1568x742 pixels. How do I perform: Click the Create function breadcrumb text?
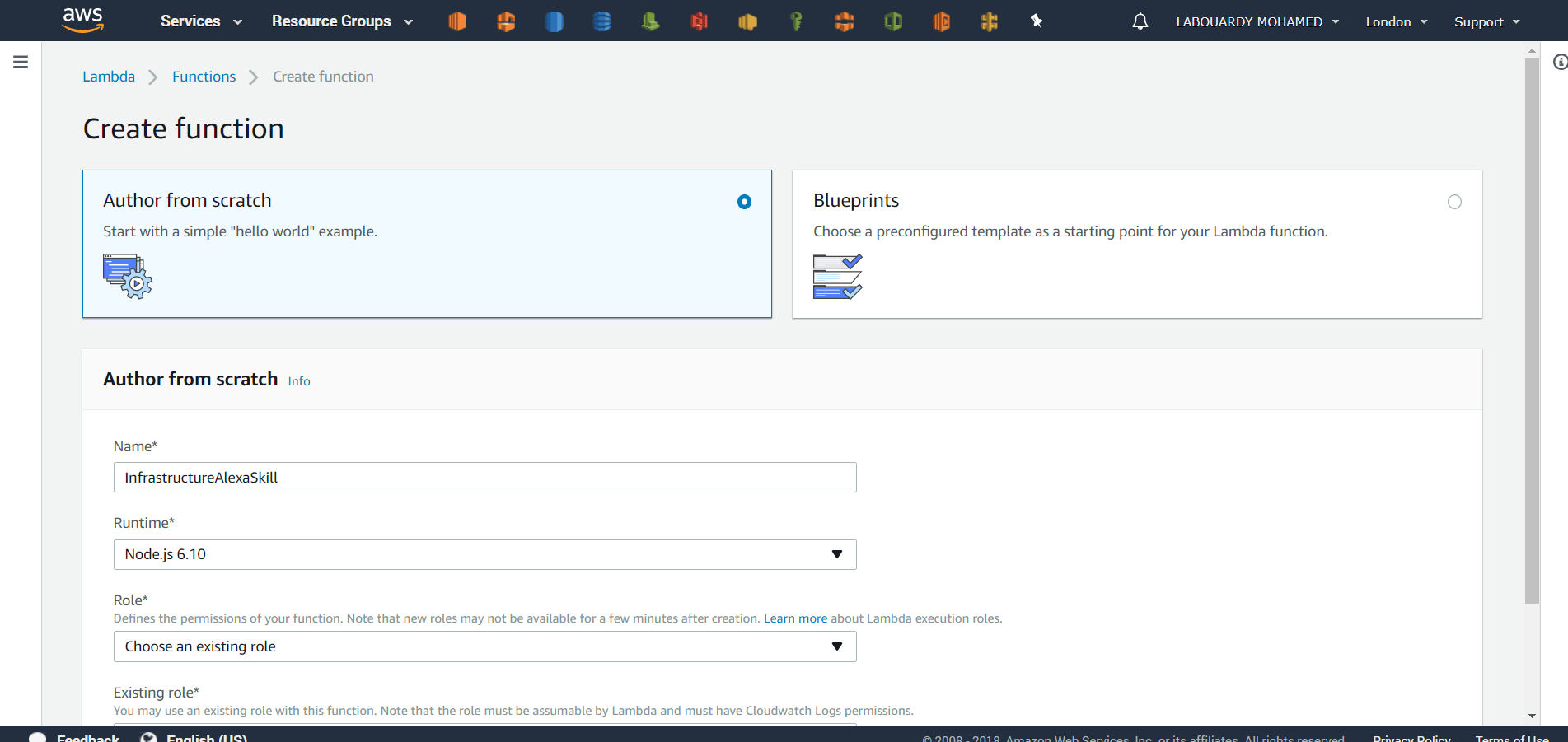pos(323,77)
